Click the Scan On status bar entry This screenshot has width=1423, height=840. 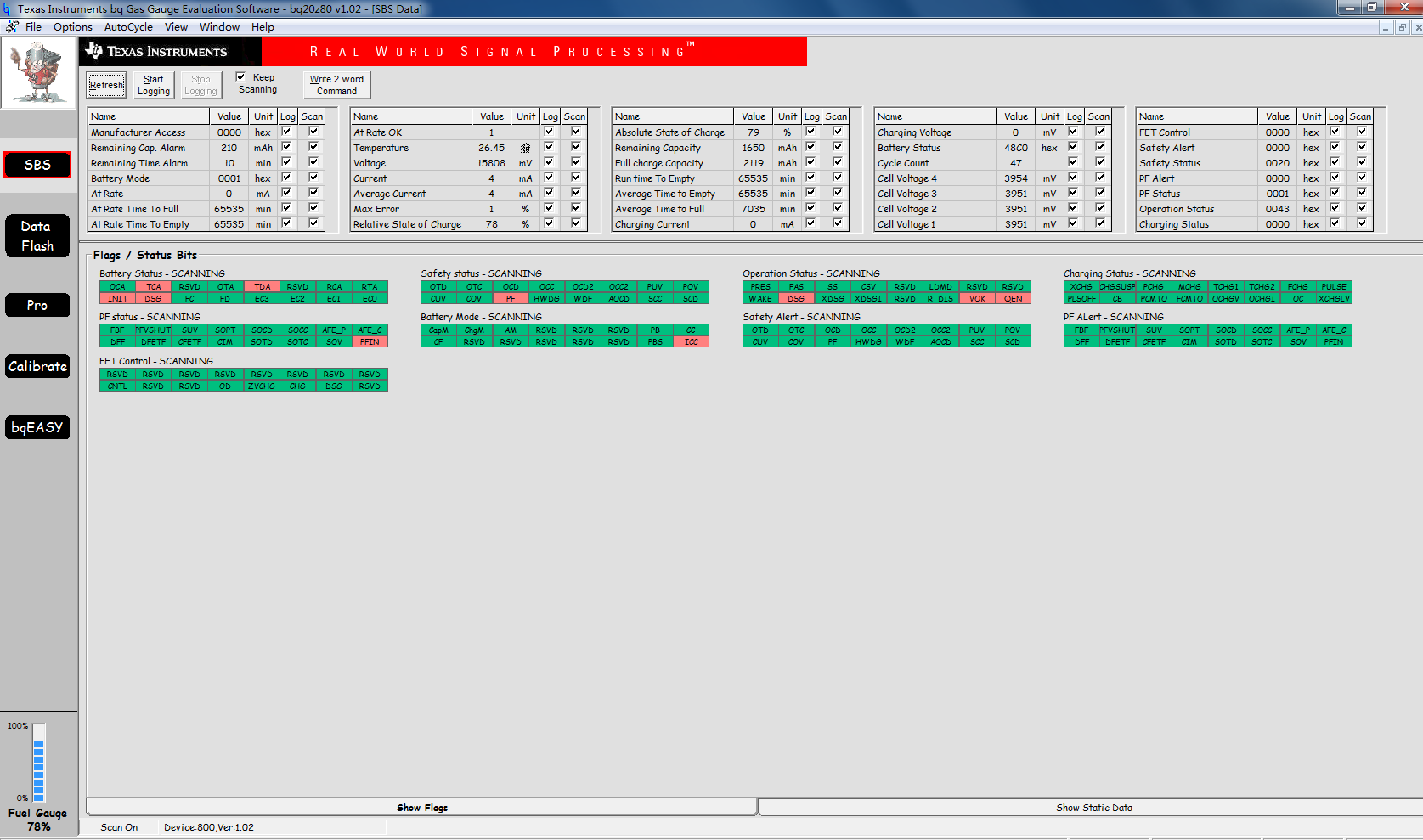click(x=119, y=827)
